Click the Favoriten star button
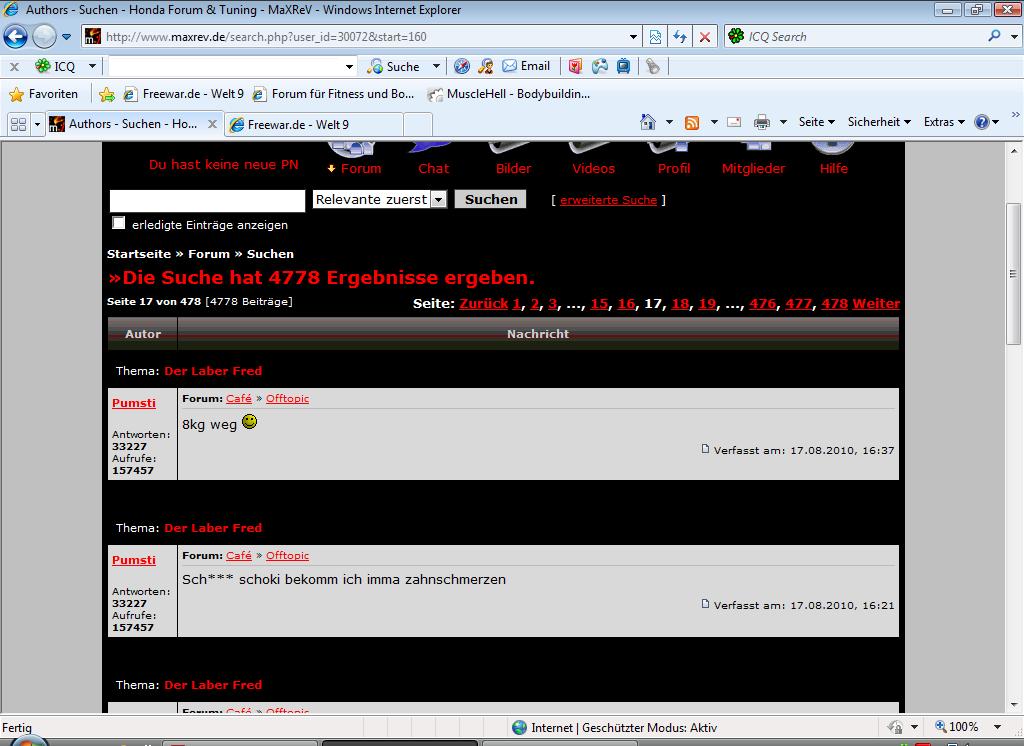 (x=44, y=94)
